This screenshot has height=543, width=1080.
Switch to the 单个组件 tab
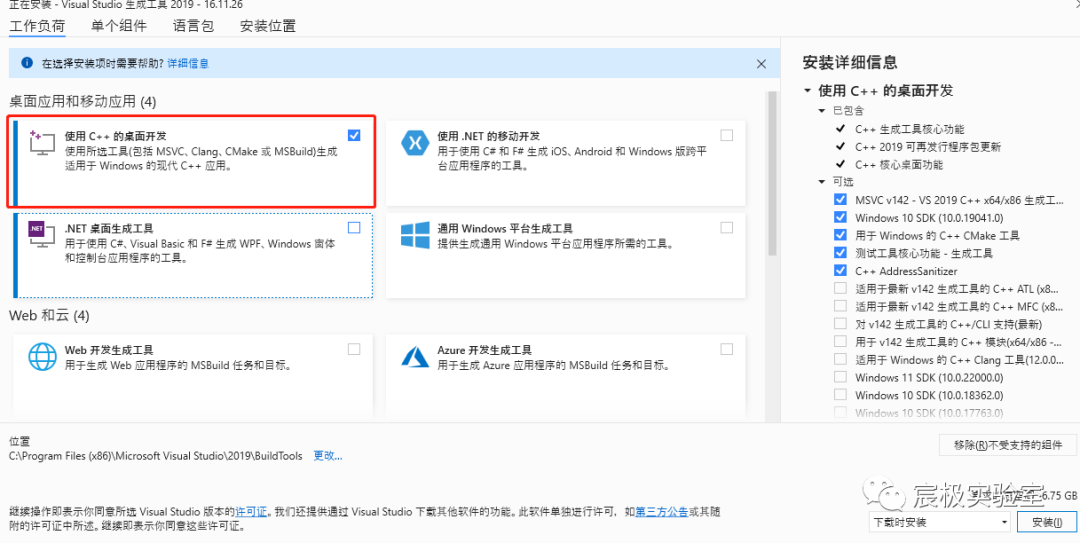118,26
